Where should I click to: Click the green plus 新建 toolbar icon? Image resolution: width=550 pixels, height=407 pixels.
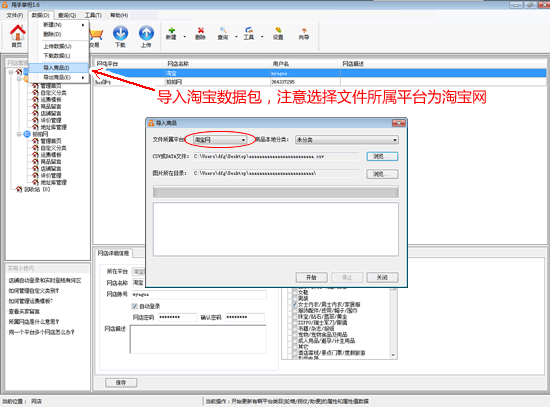[x=172, y=31]
